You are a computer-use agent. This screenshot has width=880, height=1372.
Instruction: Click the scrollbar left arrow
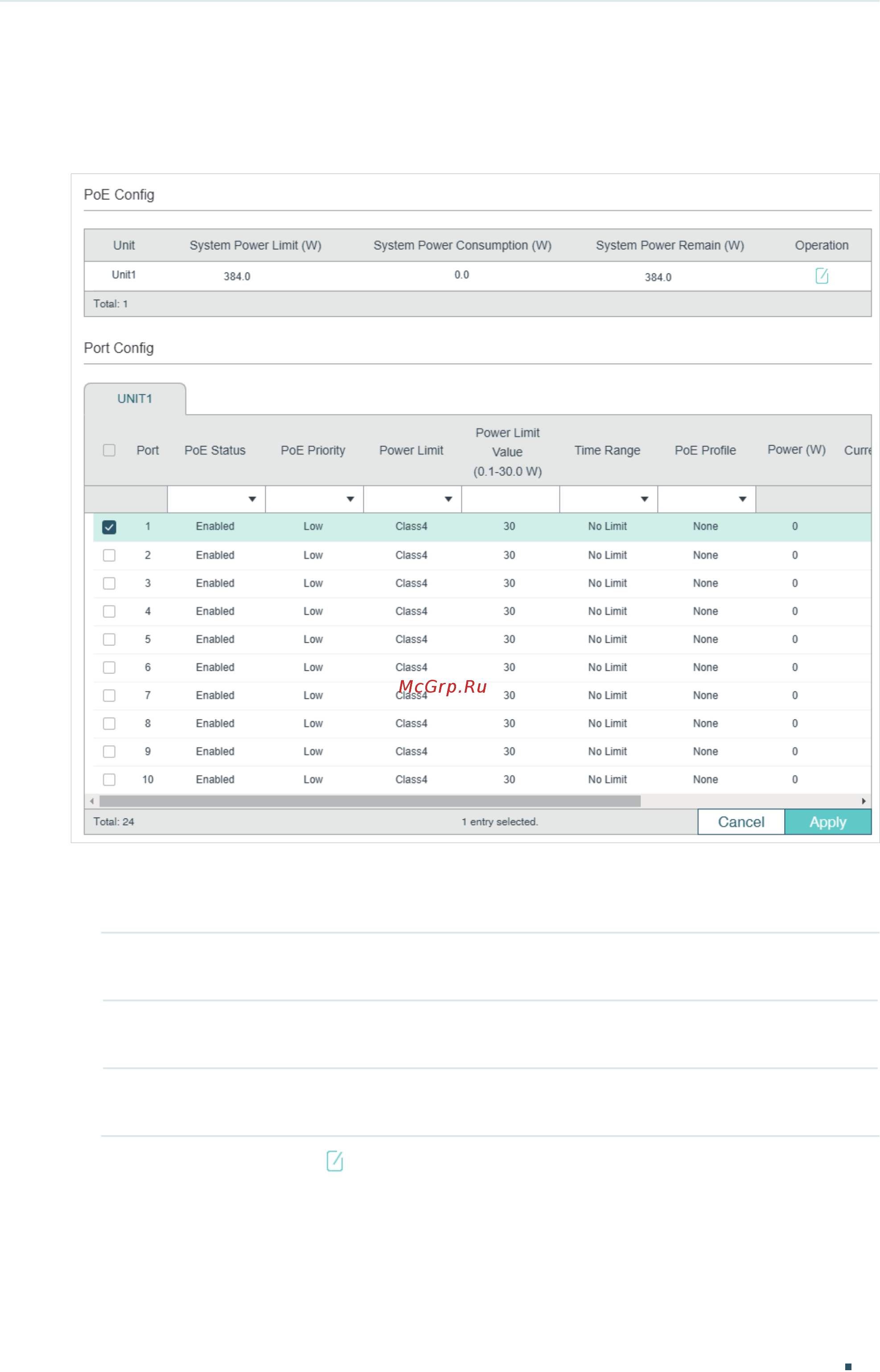point(92,802)
